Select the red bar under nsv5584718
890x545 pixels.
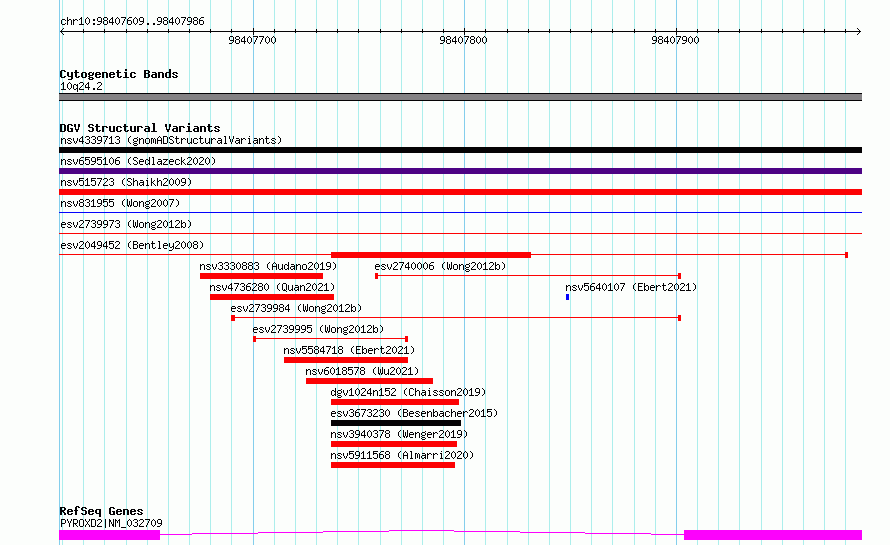pyautogui.click(x=346, y=360)
